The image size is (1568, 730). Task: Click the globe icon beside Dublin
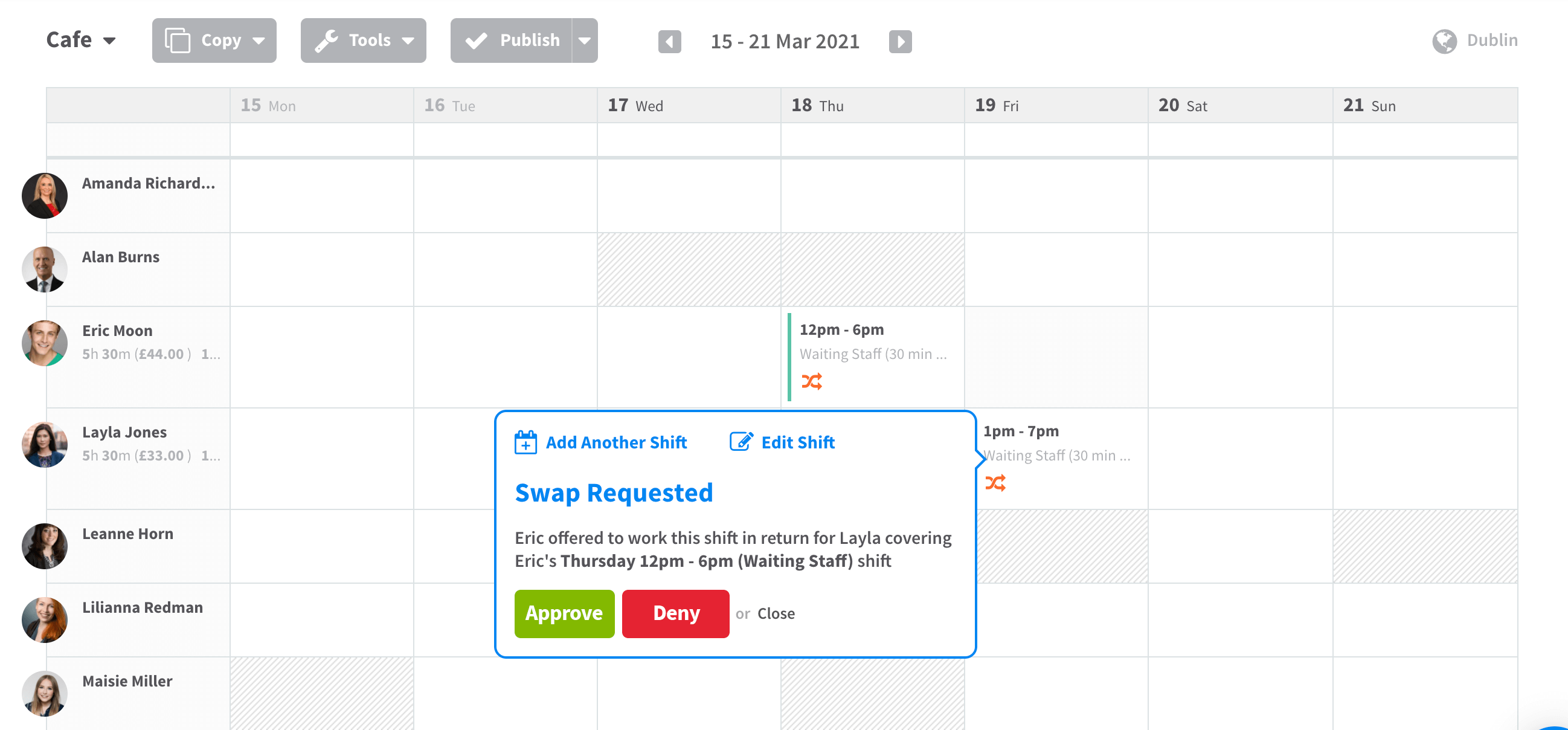click(1444, 40)
